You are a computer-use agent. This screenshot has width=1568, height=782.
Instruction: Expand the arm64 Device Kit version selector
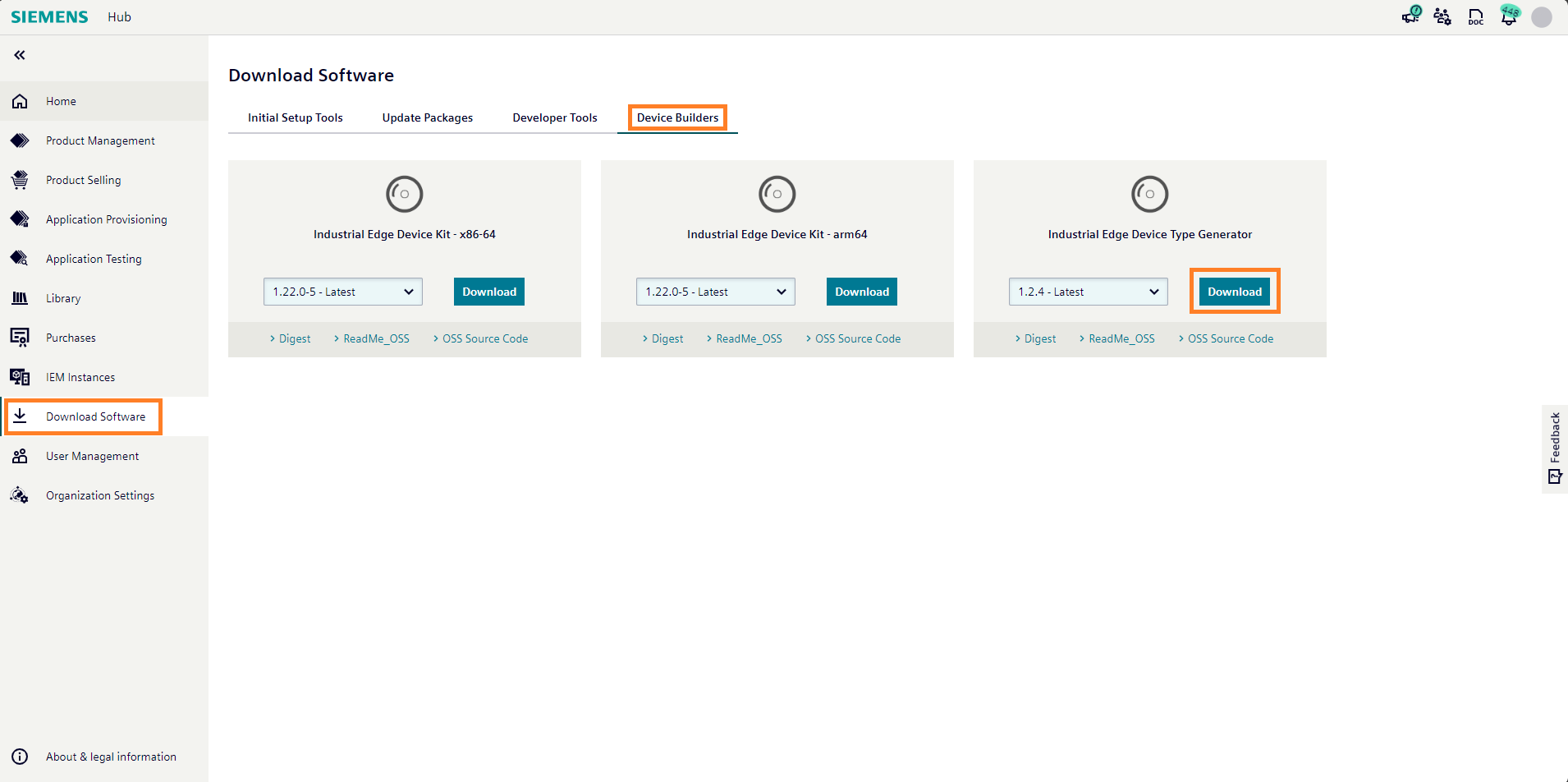tap(715, 292)
